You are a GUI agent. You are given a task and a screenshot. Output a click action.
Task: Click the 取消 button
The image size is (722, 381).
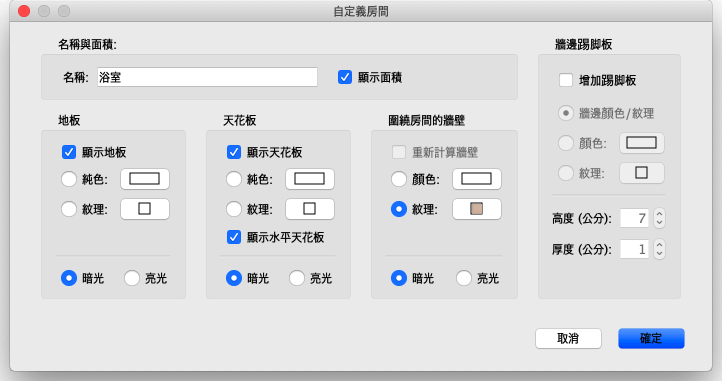click(568, 339)
